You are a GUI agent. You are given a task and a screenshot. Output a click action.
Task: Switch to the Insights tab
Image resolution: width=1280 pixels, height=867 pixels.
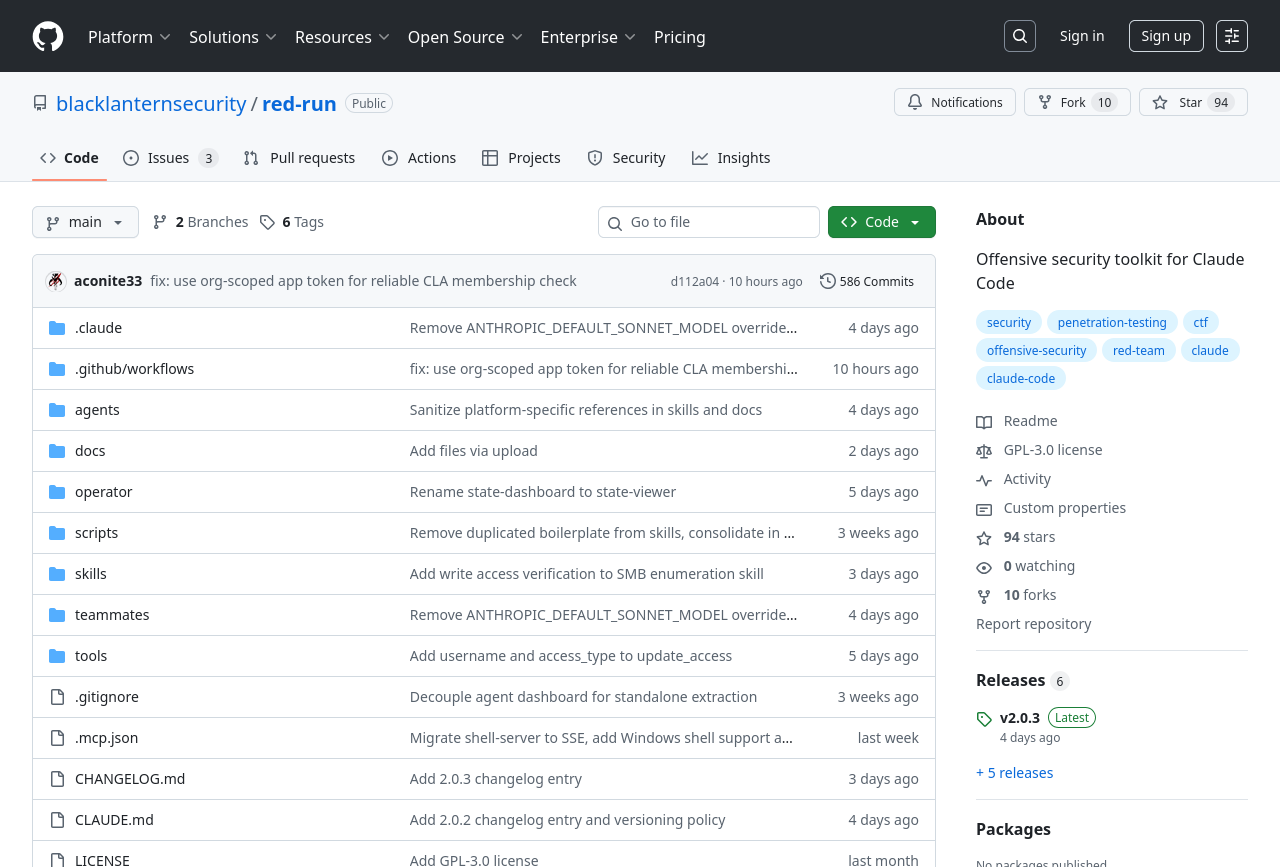(731, 158)
